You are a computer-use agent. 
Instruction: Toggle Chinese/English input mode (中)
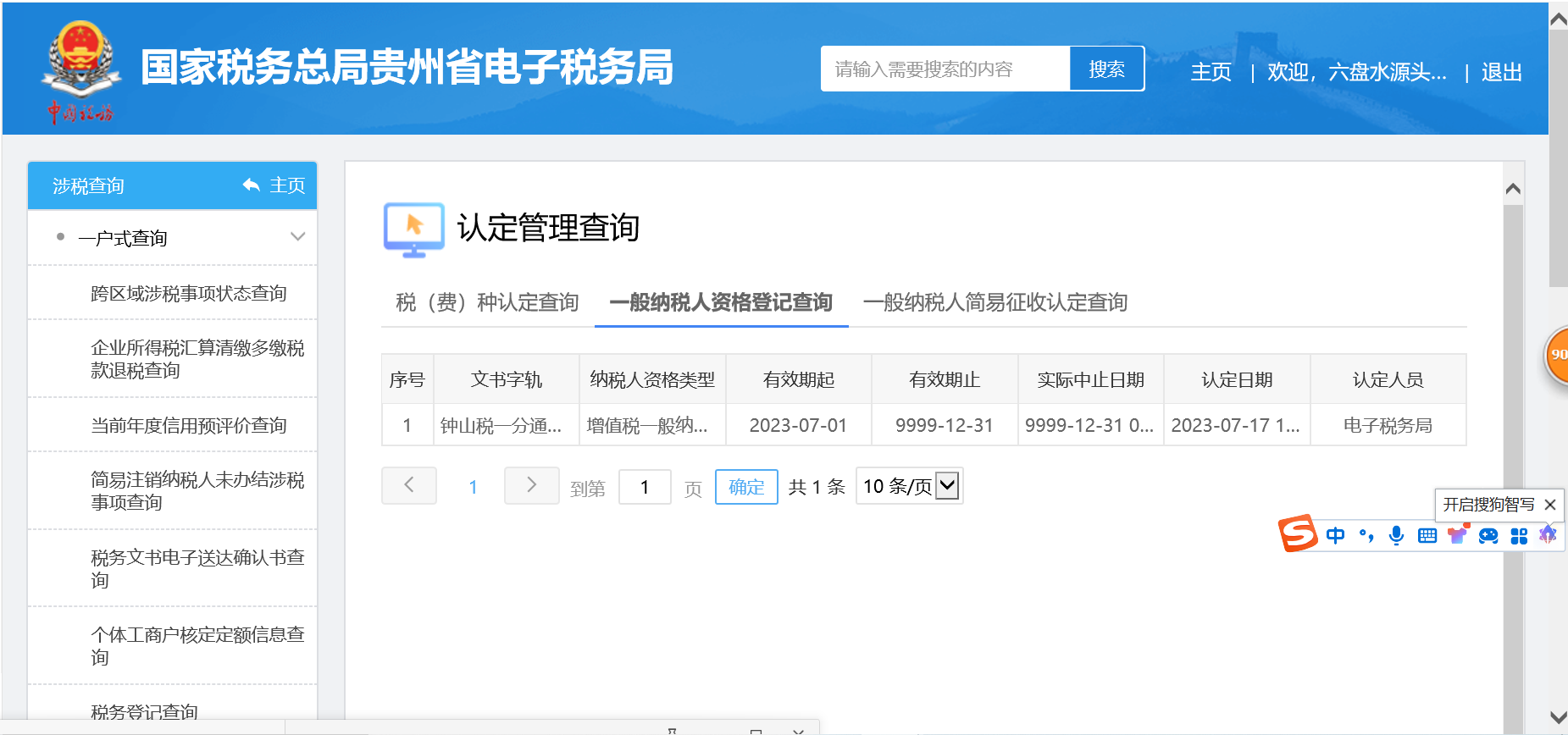1336,535
